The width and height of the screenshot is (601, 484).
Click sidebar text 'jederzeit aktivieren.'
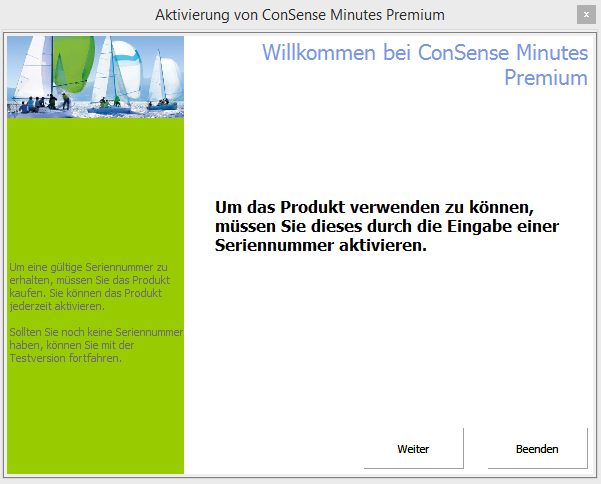[x=56, y=306]
